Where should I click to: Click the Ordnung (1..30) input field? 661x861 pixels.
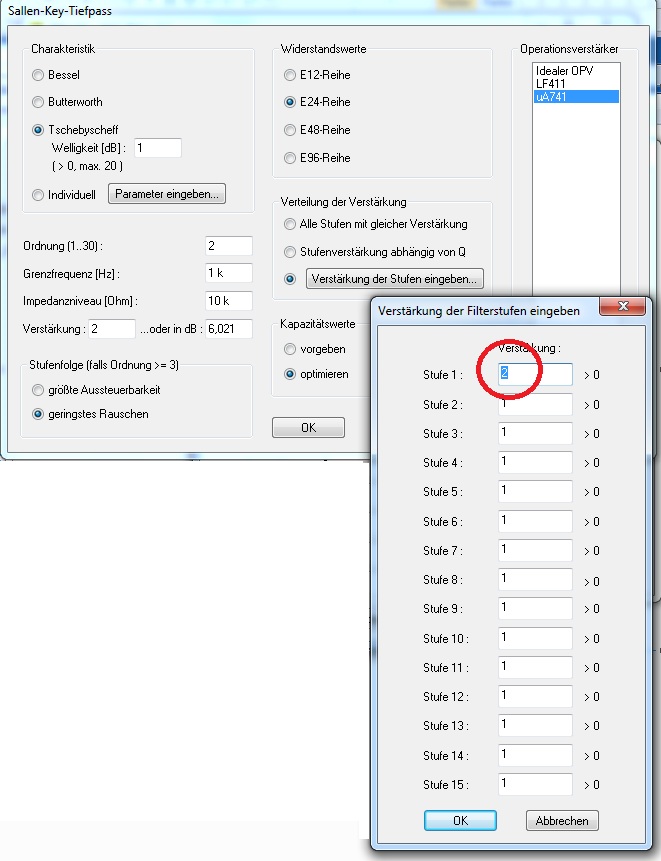coord(228,245)
